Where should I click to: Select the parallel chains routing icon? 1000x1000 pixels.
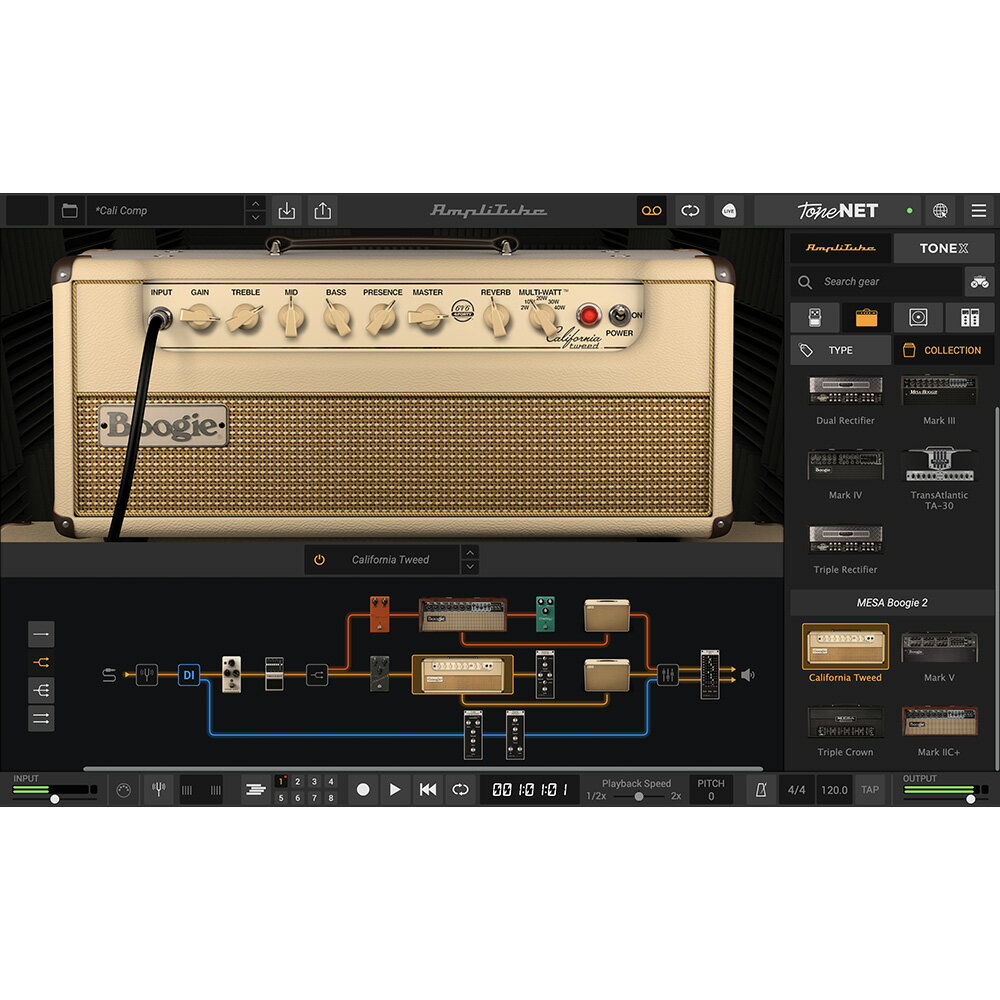pos(41,719)
